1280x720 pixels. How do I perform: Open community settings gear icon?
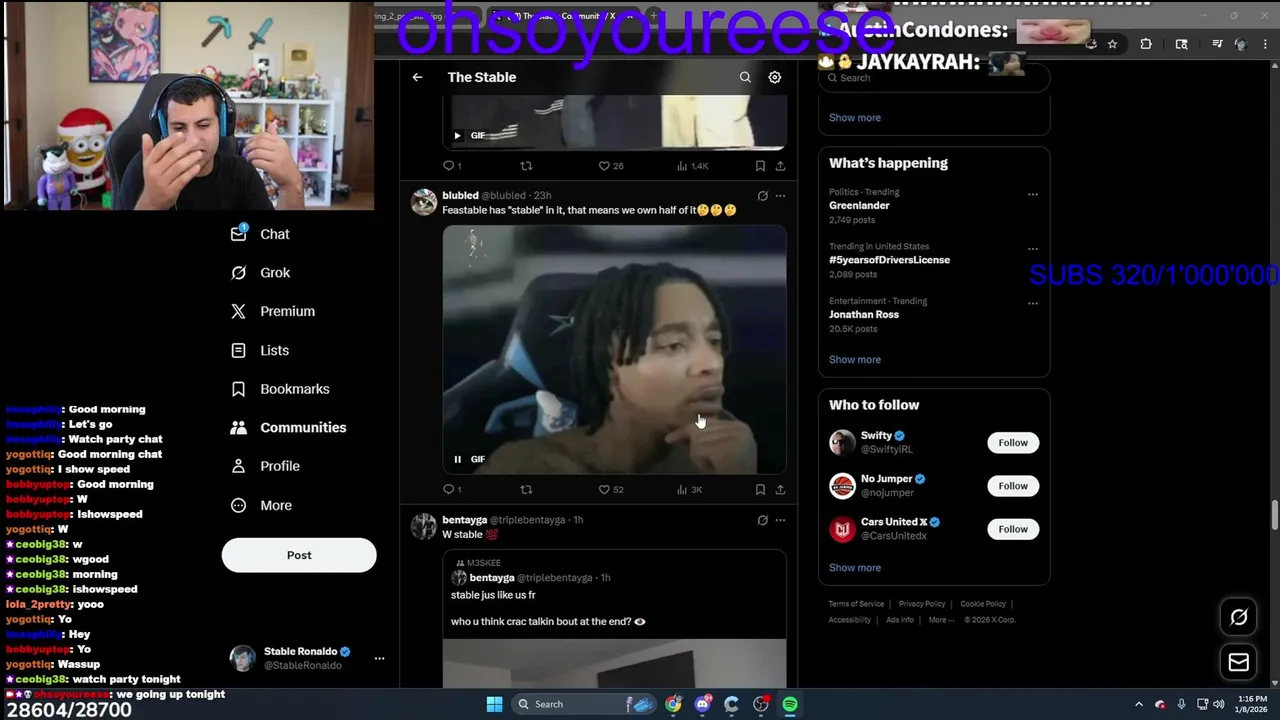pos(775,77)
